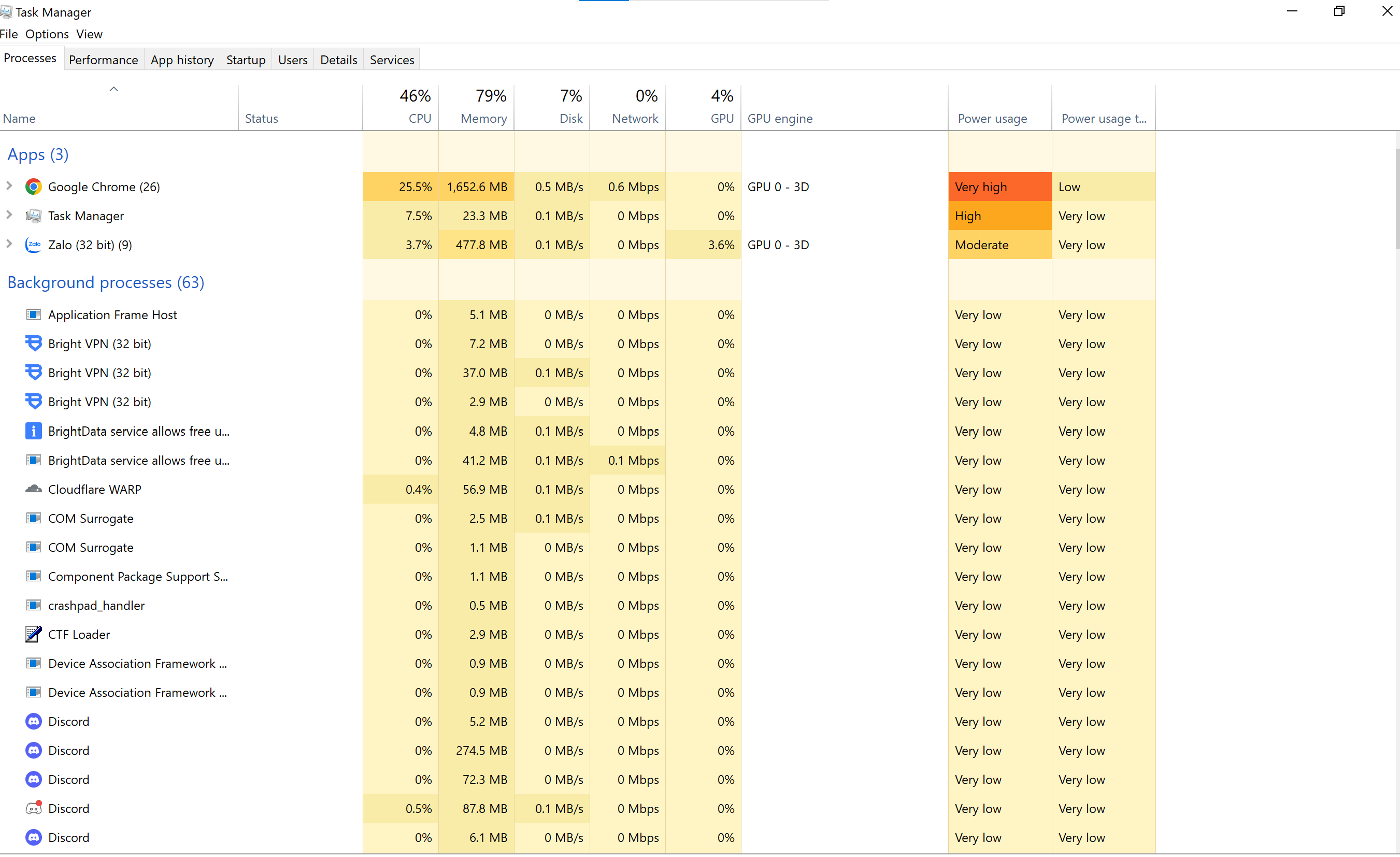Switch to the Performance tab
Image resolution: width=1400 pixels, height=857 pixels.
[x=104, y=60]
